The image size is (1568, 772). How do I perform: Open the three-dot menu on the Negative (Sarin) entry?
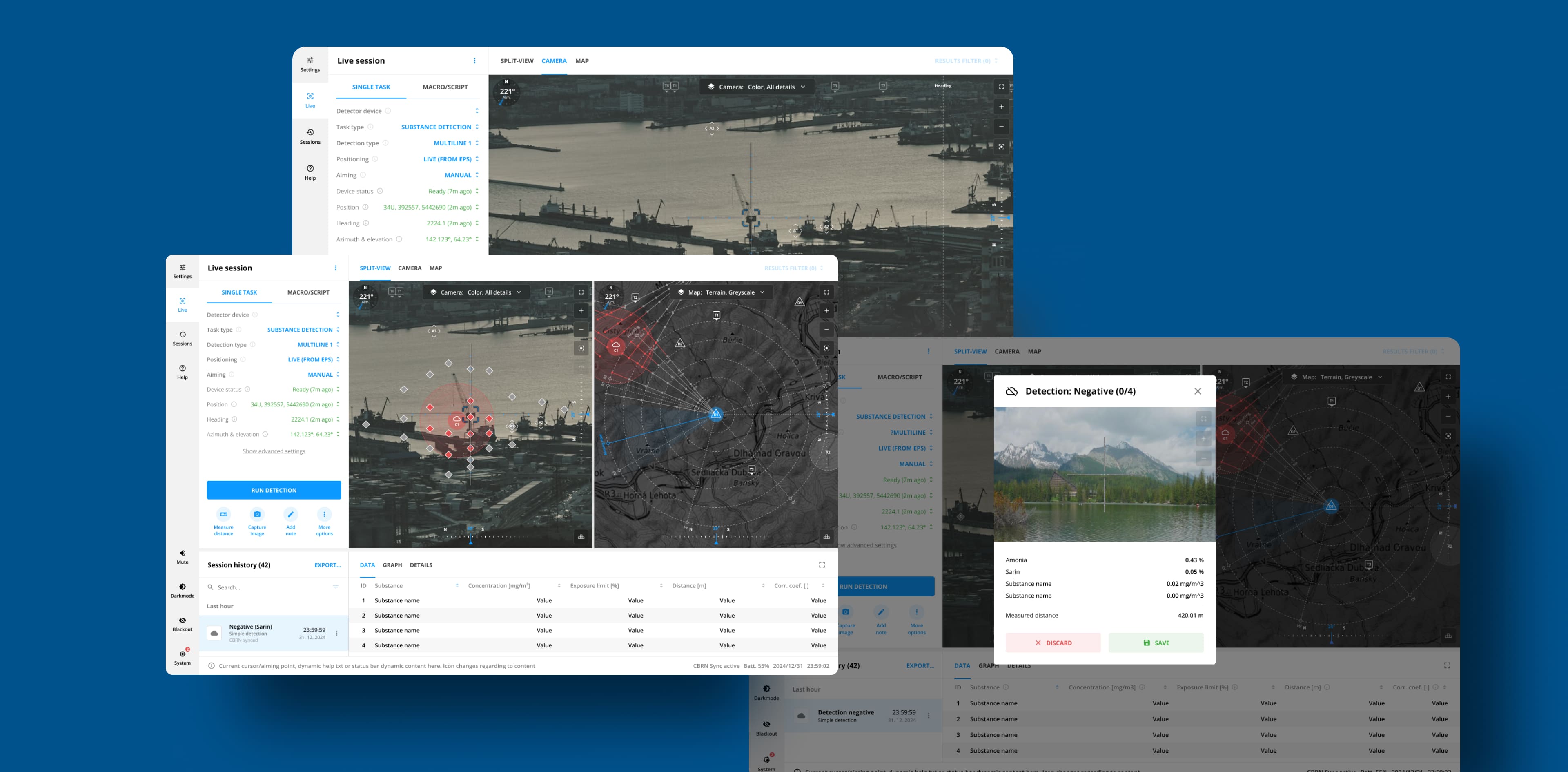[336, 633]
